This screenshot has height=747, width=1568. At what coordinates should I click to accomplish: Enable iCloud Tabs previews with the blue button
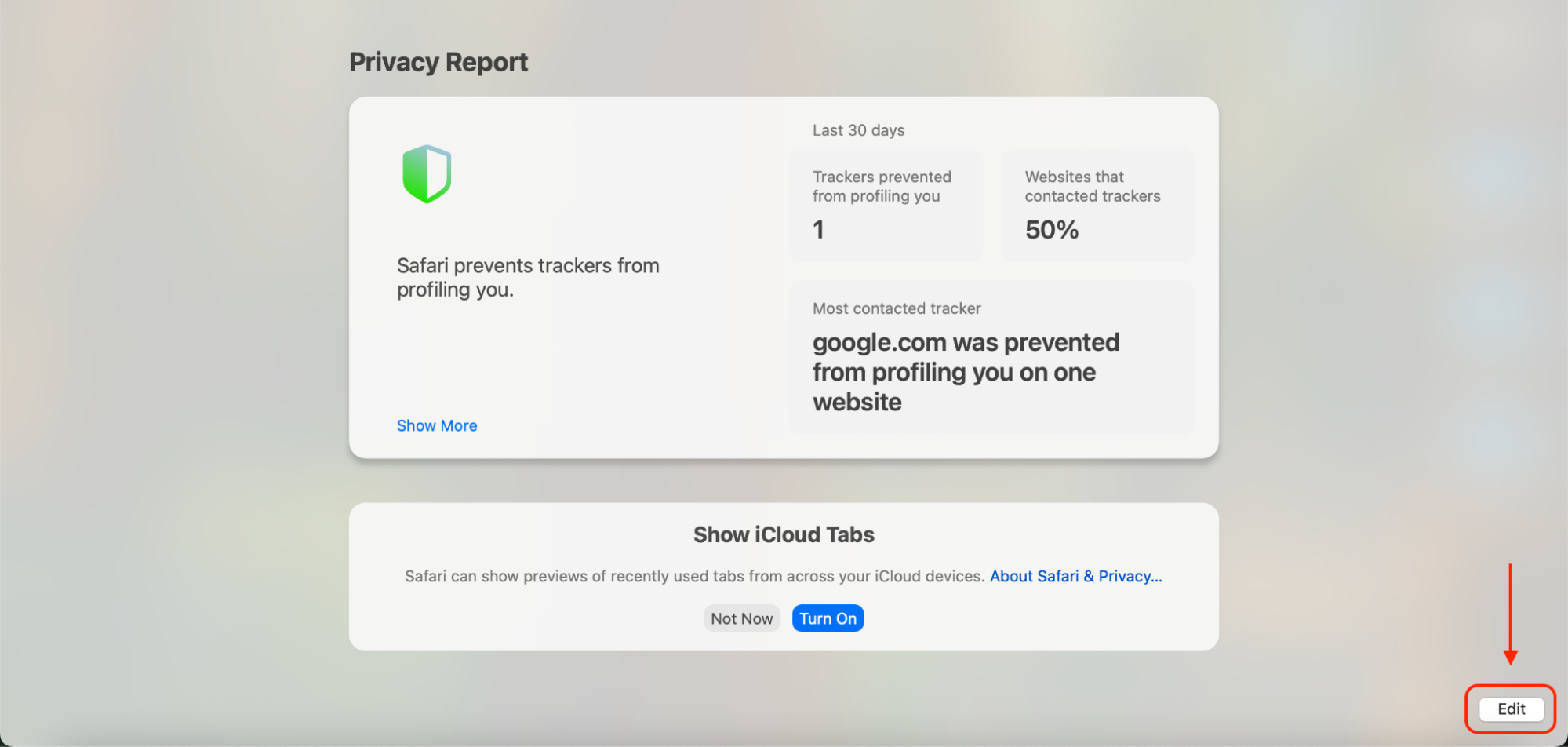827,618
